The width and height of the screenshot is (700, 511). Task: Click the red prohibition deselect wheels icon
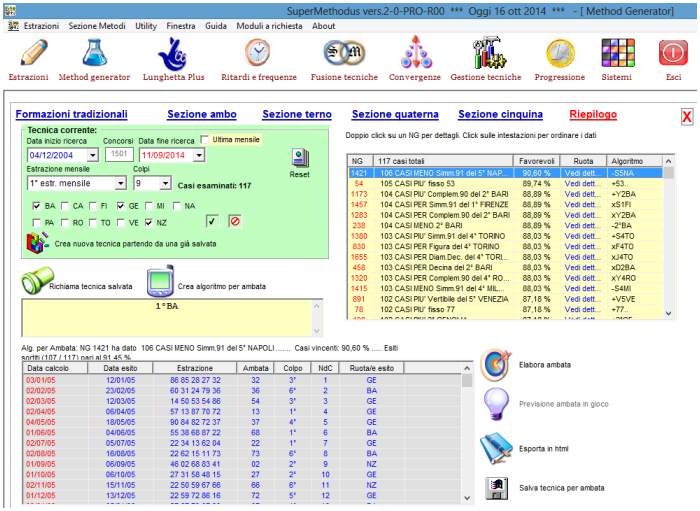click(x=235, y=221)
